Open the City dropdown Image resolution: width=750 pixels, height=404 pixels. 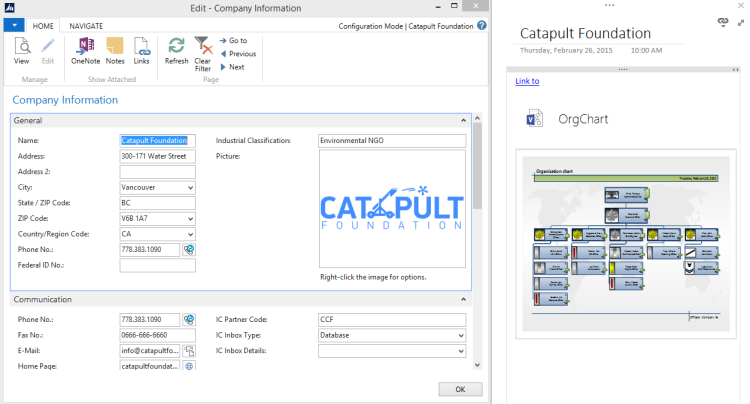190,188
